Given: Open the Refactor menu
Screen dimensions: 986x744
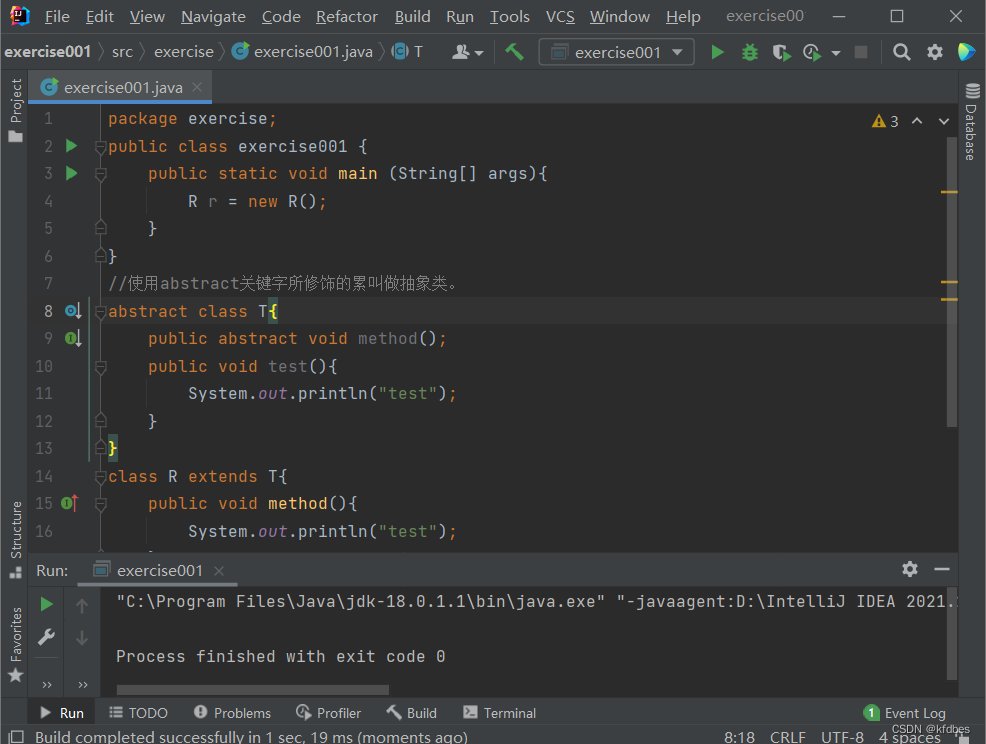Looking at the screenshot, I should pyautogui.click(x=347, y=17).
